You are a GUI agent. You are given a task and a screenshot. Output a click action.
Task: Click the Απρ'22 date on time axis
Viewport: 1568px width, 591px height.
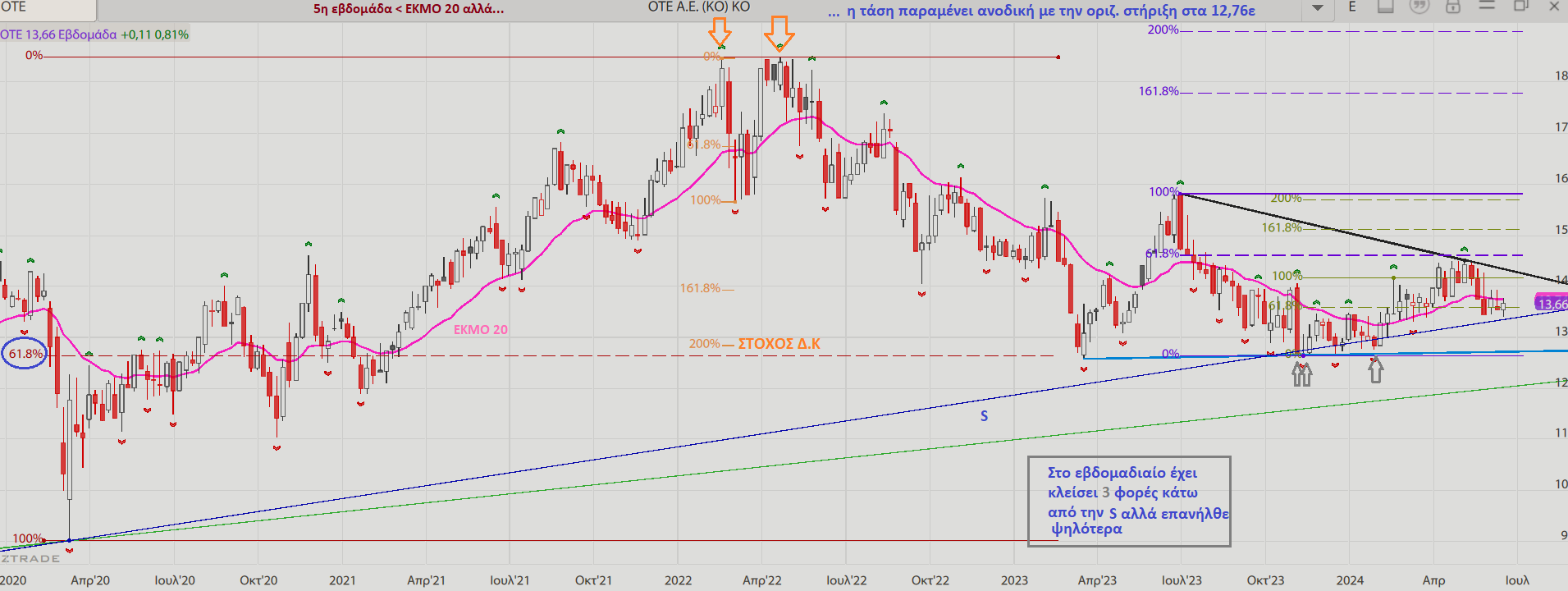point(761,580)
